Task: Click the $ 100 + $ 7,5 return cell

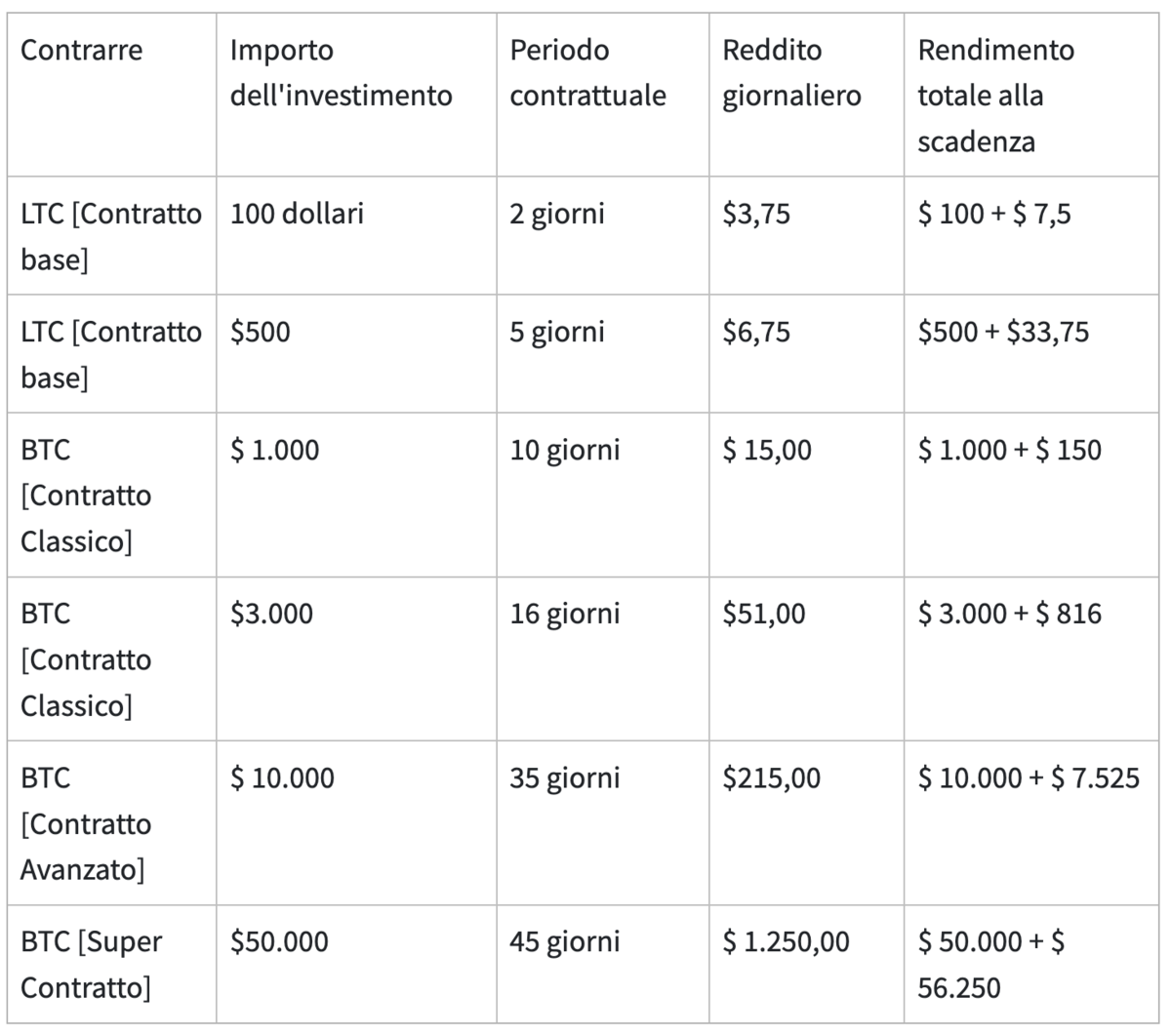Action: (993, 214)
